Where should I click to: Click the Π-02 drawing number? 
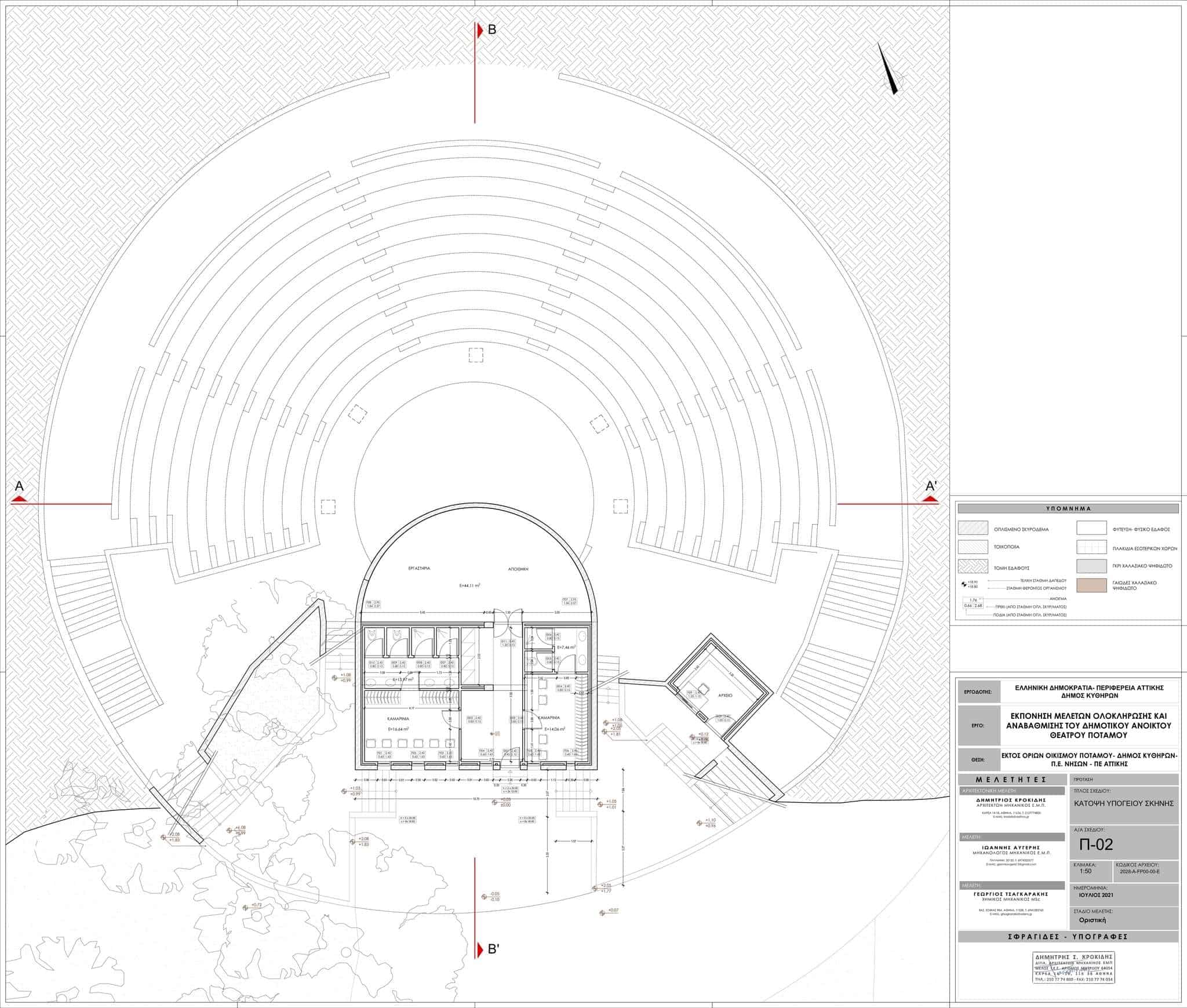point(1096,845)
